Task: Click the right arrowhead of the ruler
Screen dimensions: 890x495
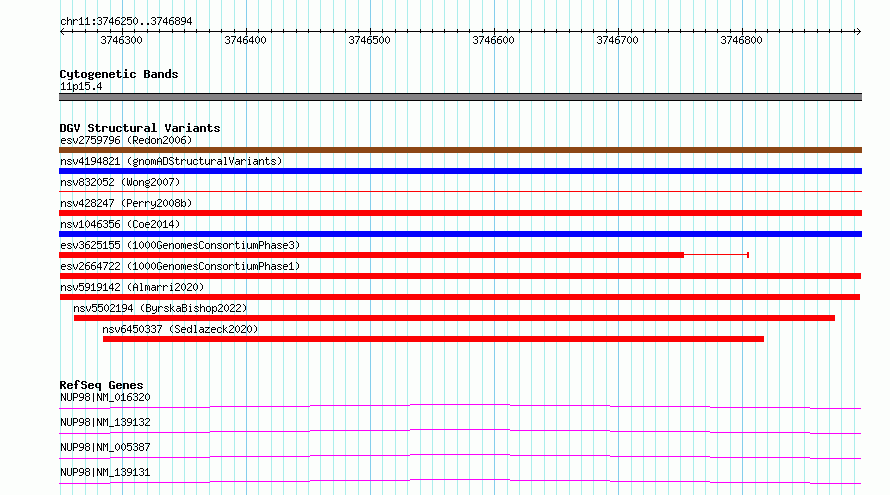Action: point(858,31)
